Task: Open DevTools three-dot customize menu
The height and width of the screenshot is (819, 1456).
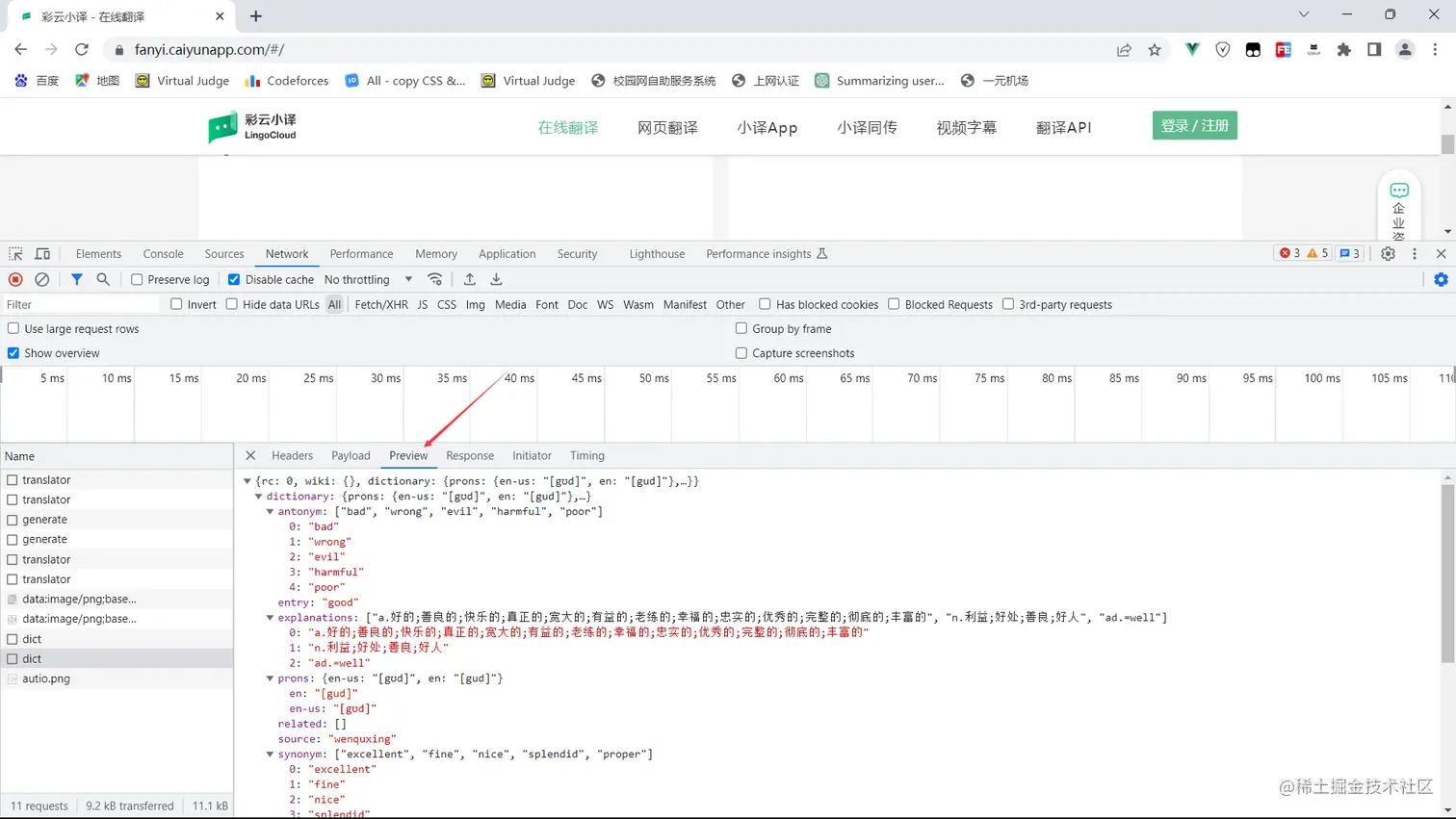Action: [1415, 254]
